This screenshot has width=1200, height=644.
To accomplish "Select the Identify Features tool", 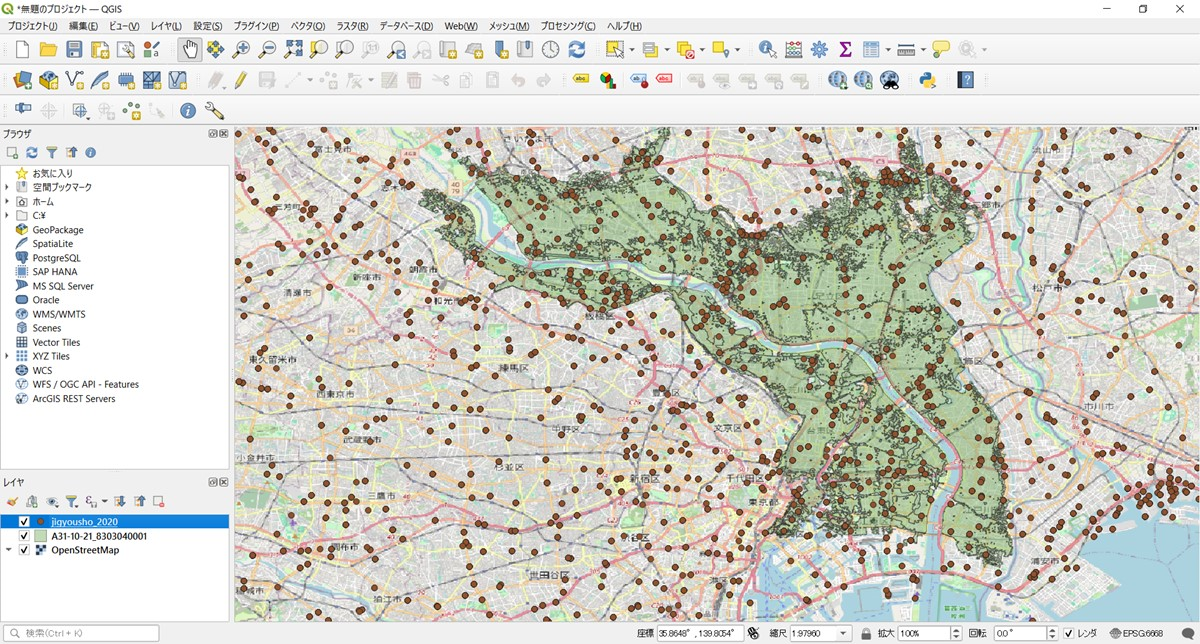I will (768, 49).
